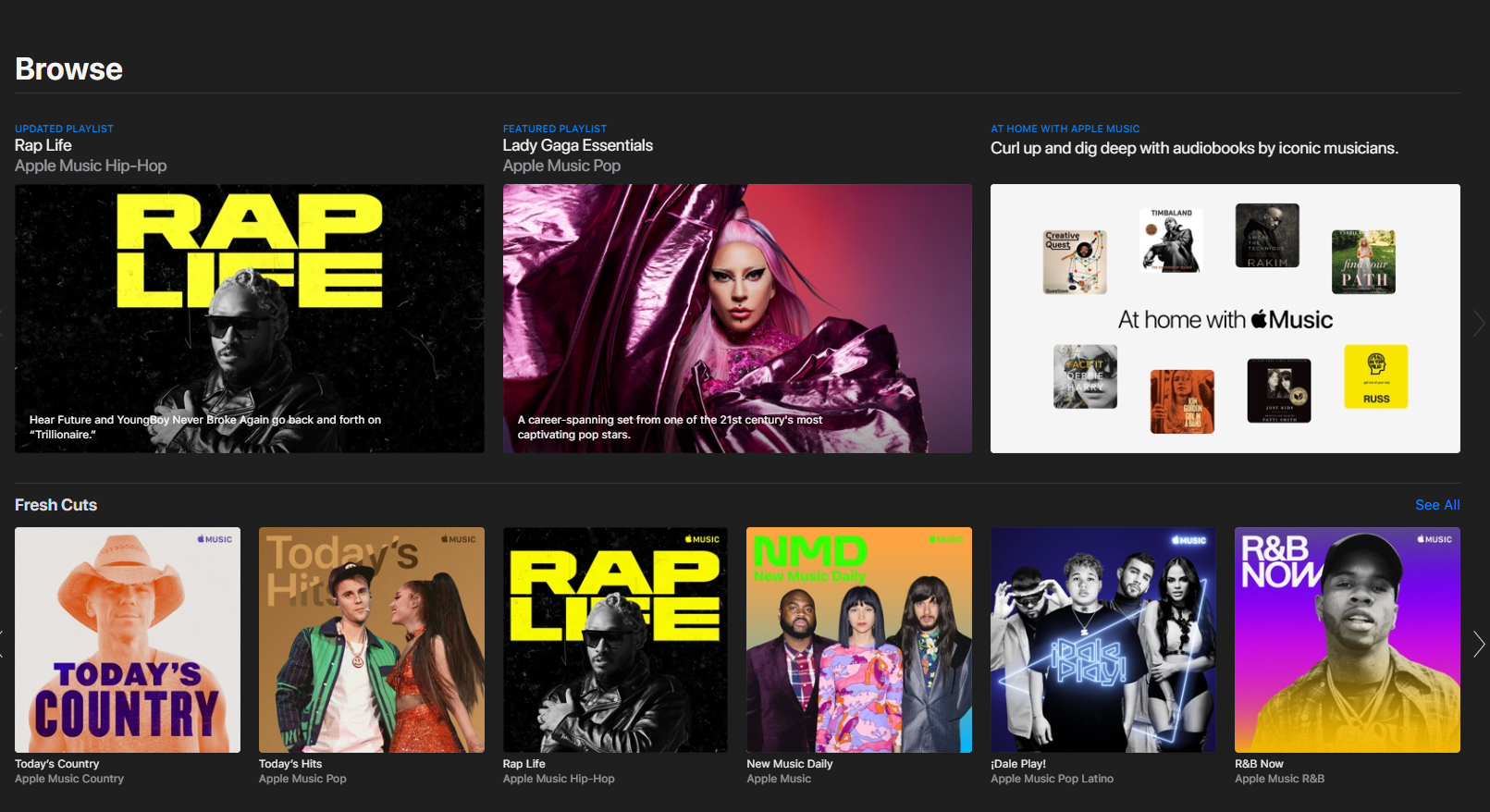
Task: Click the audiobooks by iconic musicians headline
Action: tap(1194, 148)
